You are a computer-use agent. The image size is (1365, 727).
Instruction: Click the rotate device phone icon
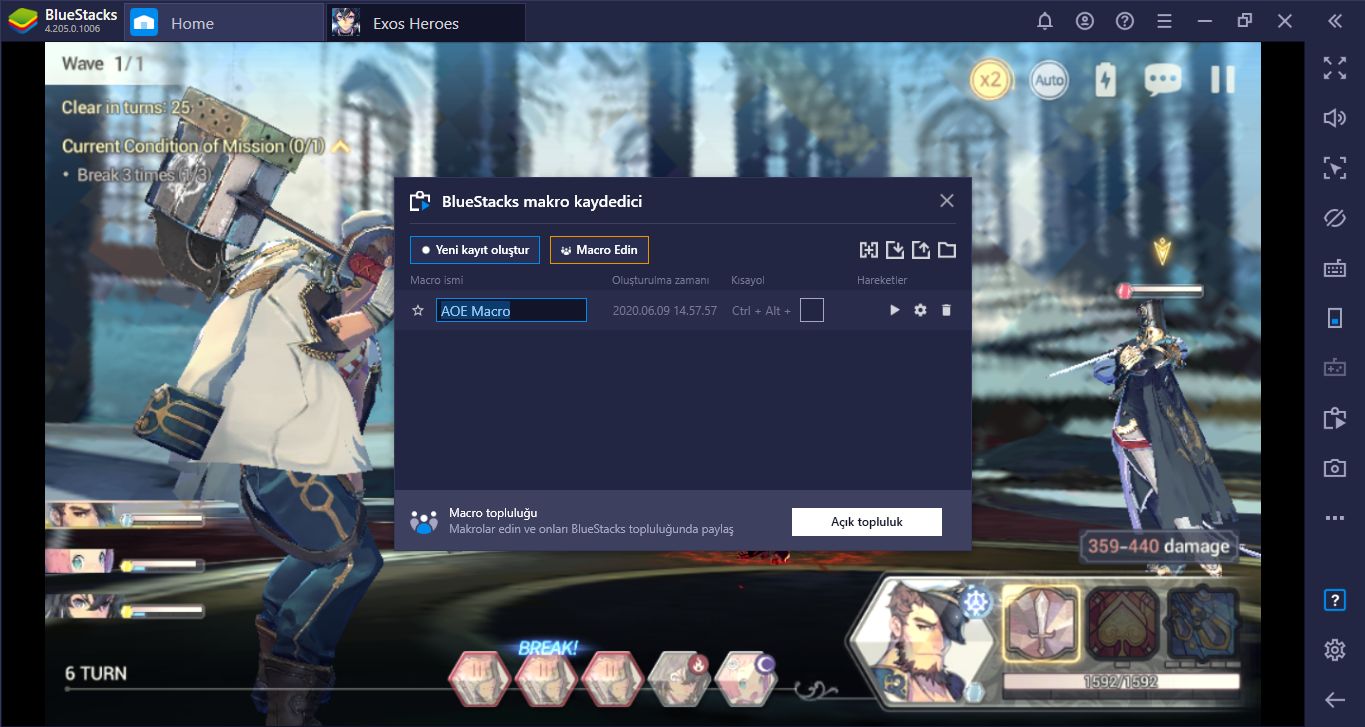point(1335,318)
